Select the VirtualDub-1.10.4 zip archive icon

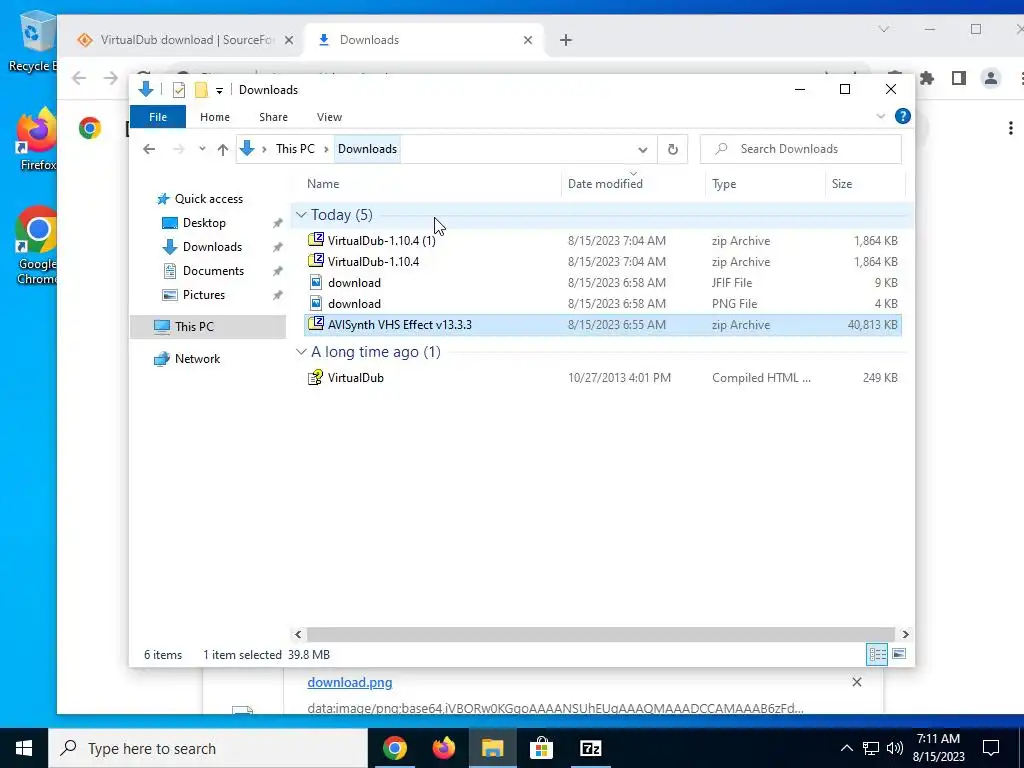316,261
